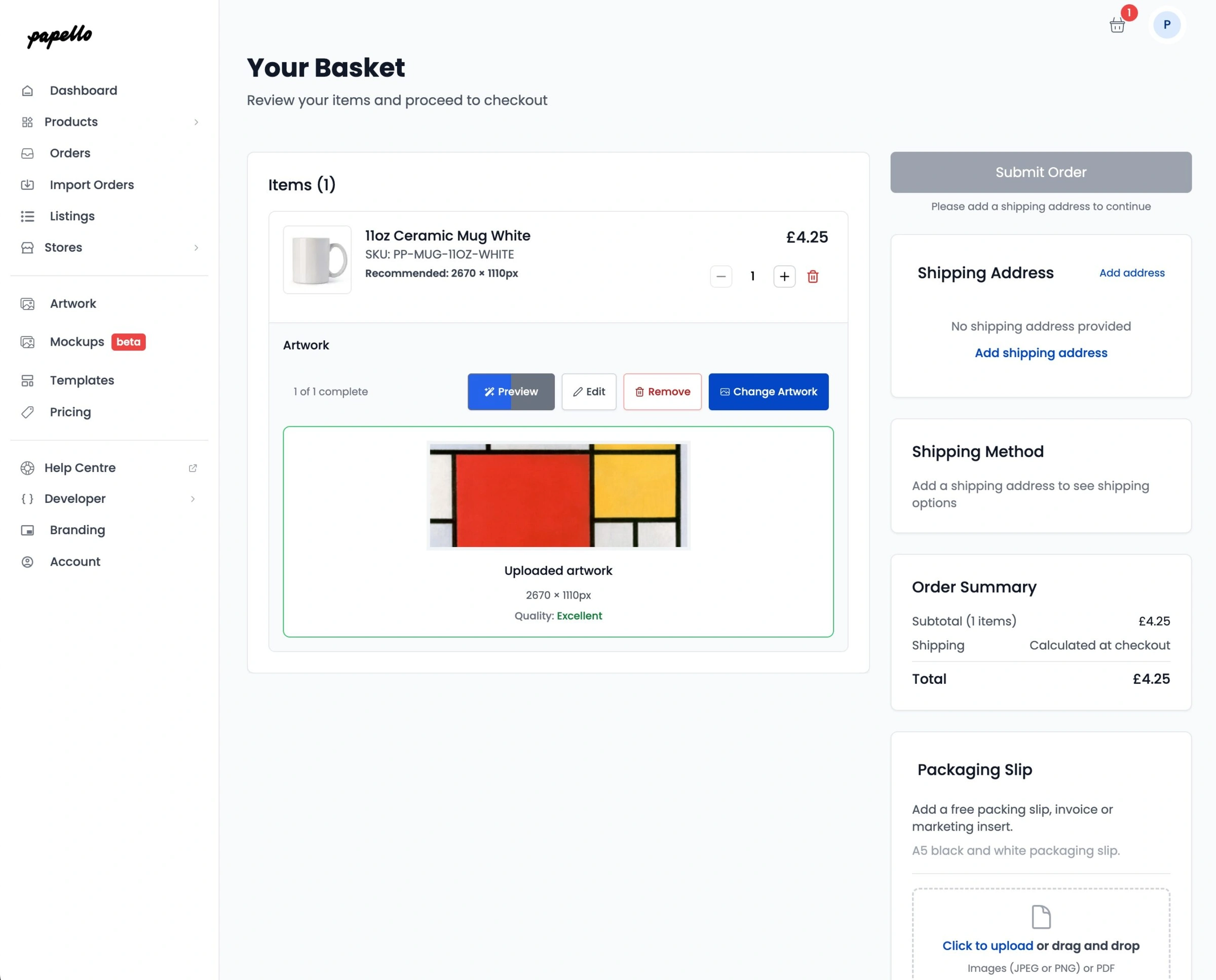Click the red trash icon for mug item
This screenshot has width=1216, height=980.
[812, 277]
